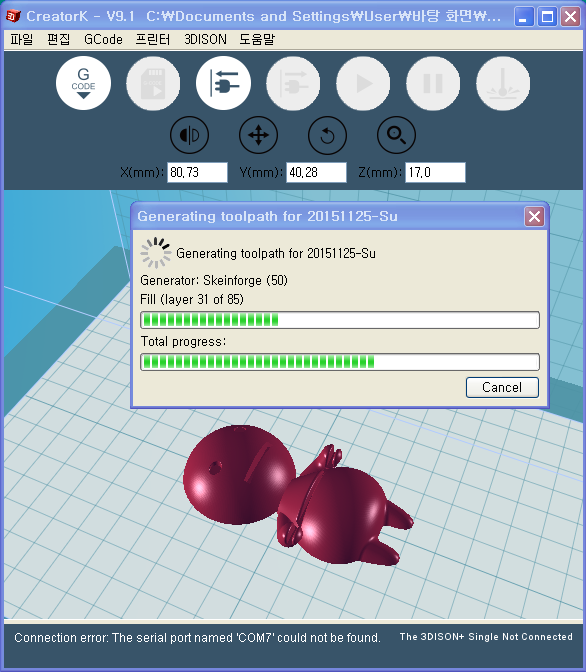Click the CreatorK app icon in title bar
This screenshot has height=672, width=586.
pyautogui.click(x=13, y=16)
